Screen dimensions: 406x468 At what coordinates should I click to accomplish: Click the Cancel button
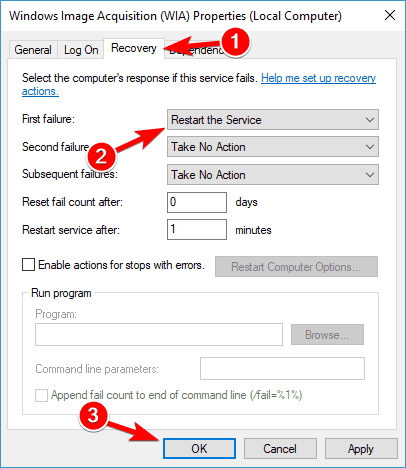point(280,449)
